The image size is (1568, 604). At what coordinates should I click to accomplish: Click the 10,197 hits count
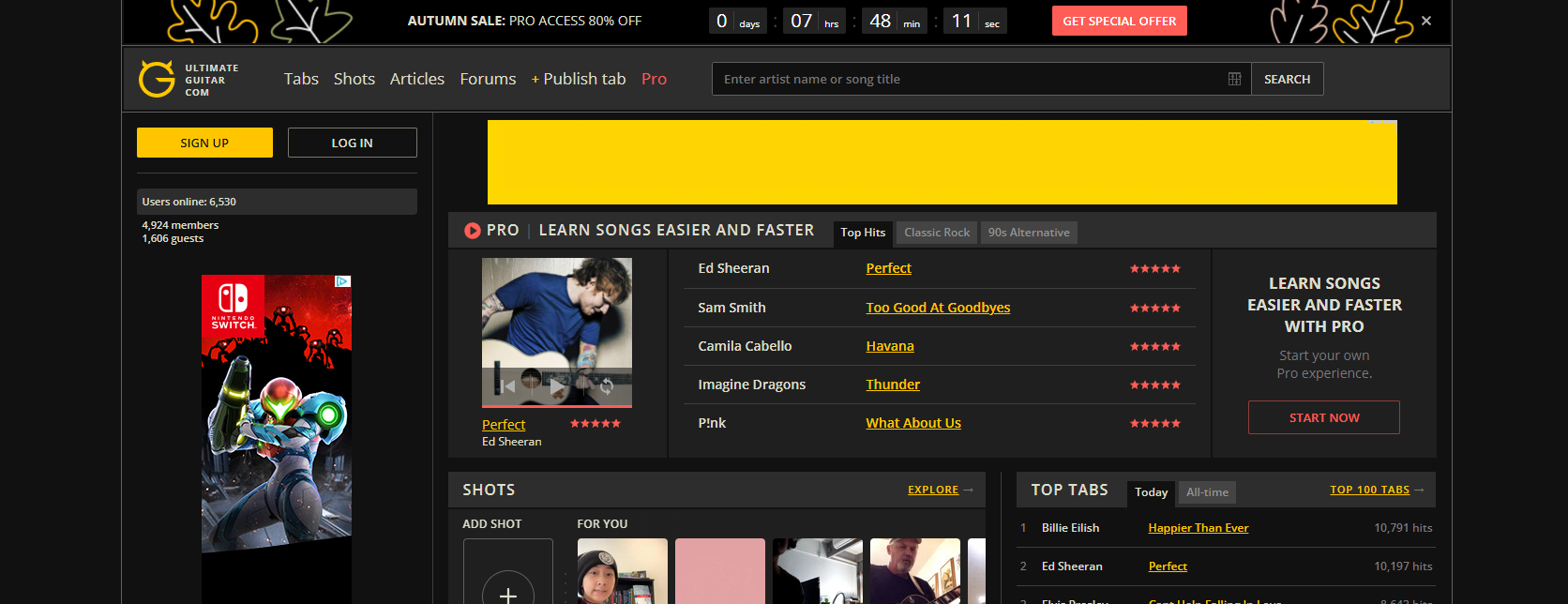click(1403, 566)
